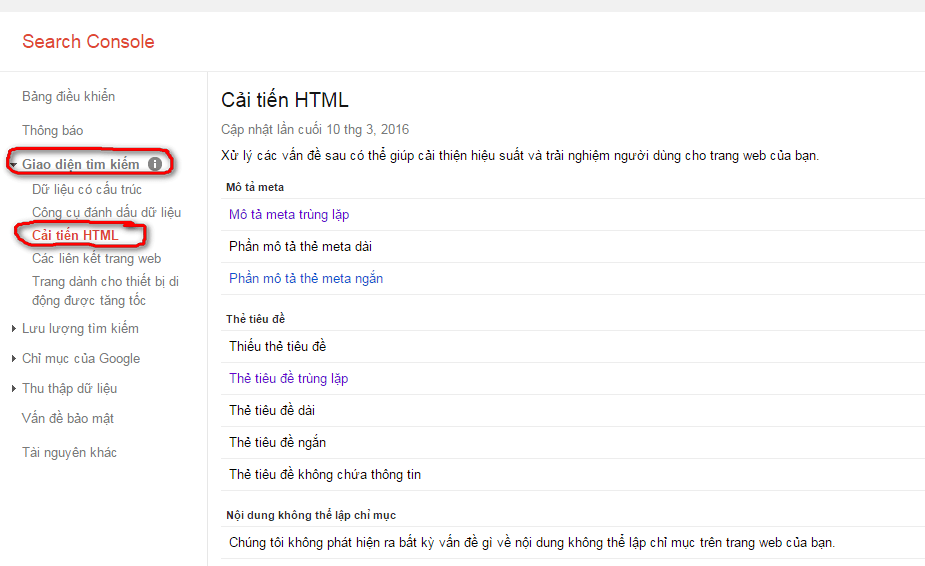Open Mô tả meta trùng lặp link

289,215
